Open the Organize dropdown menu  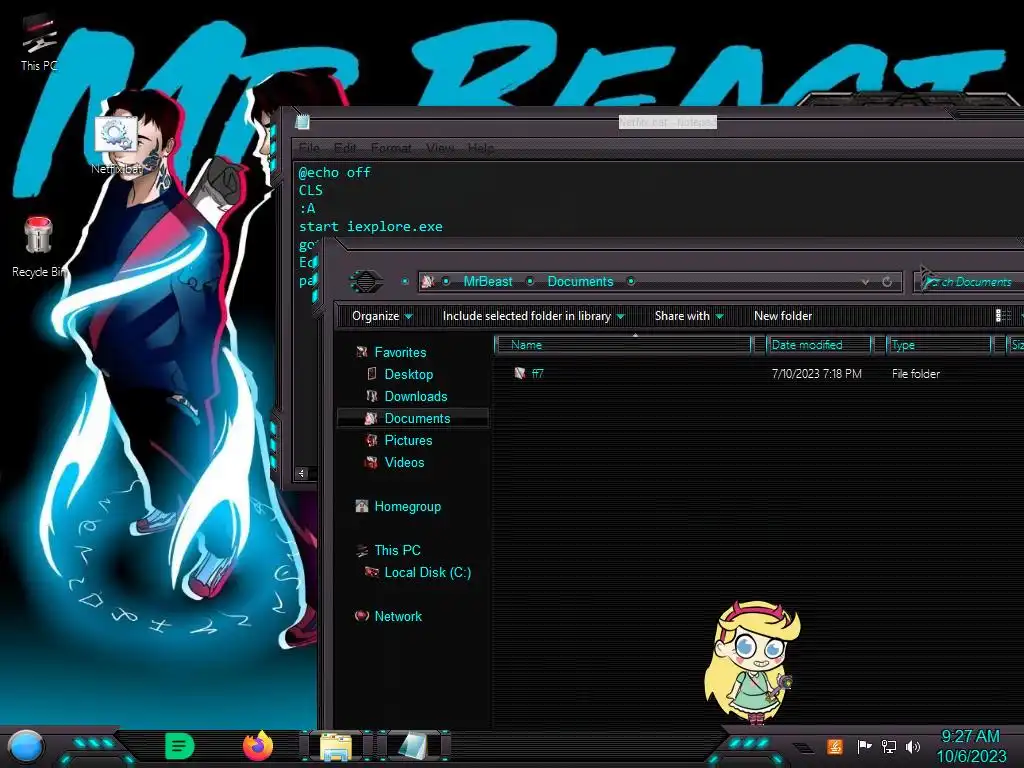[382, 316]
